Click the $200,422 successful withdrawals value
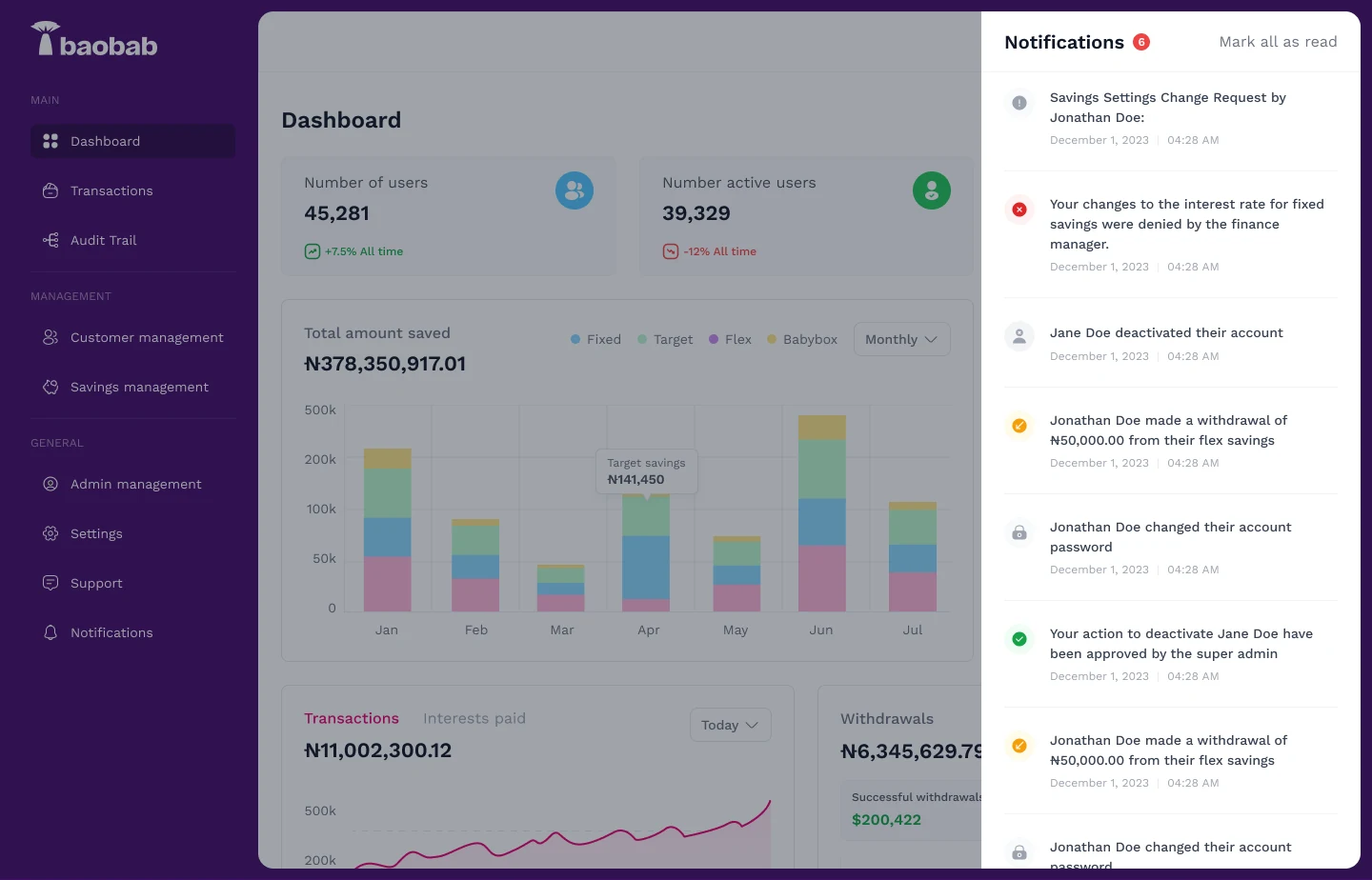Image resolution: width=1372 pixels, height=880 pixels. click(x=886, y=820)
